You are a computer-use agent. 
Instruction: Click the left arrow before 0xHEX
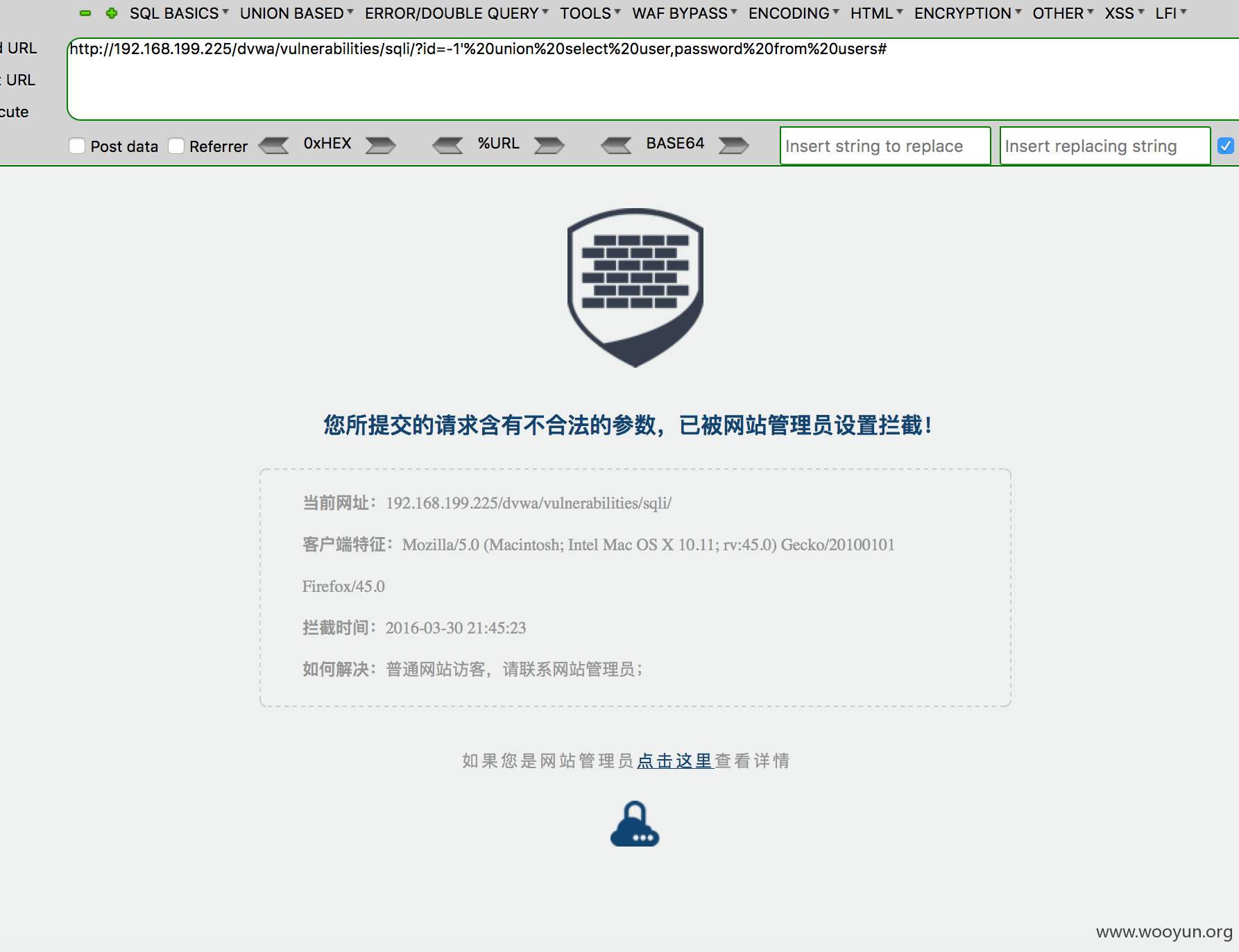pos(274,145)
